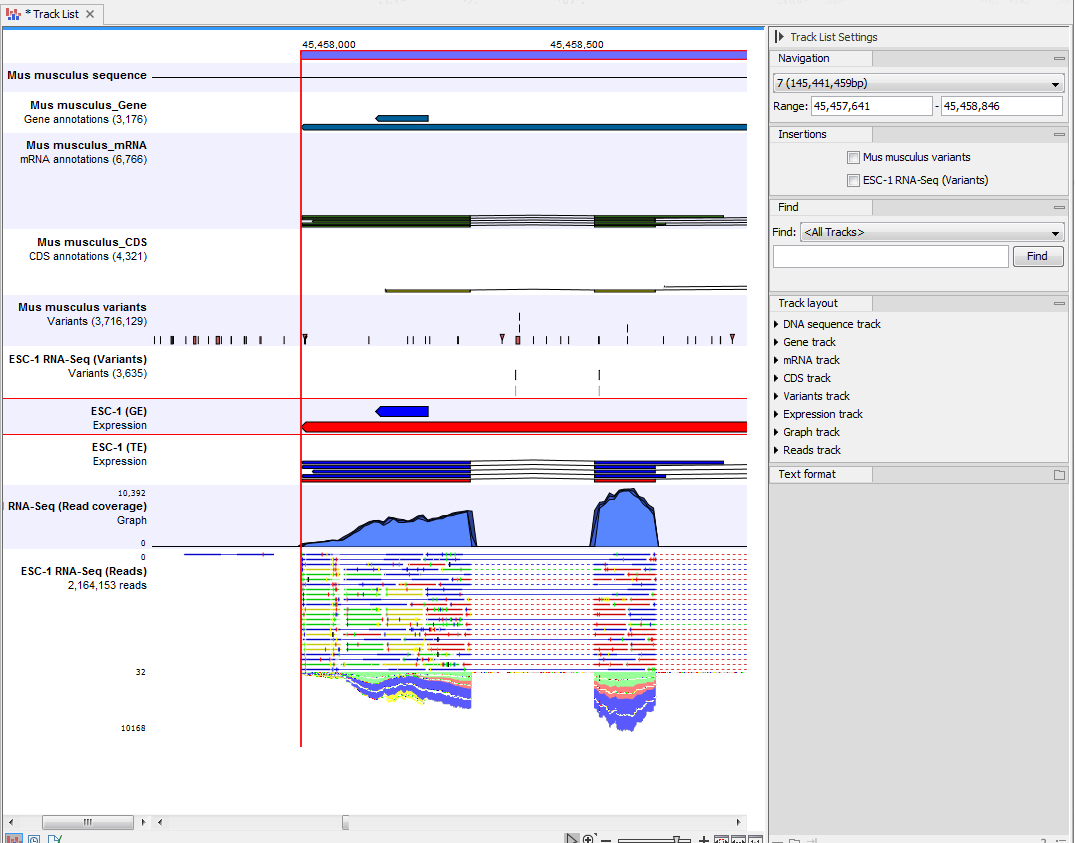Select the Show Track List view icon

13,838
